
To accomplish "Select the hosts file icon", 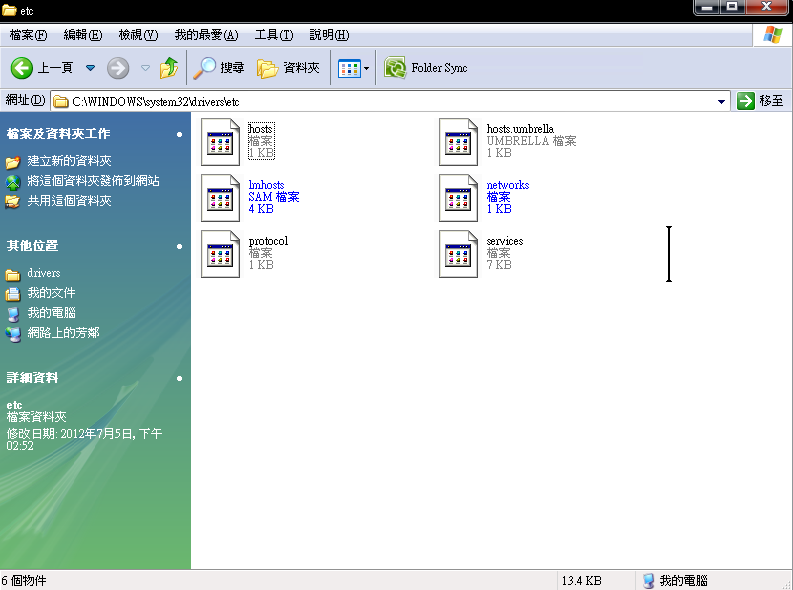I will pos(220,142).
